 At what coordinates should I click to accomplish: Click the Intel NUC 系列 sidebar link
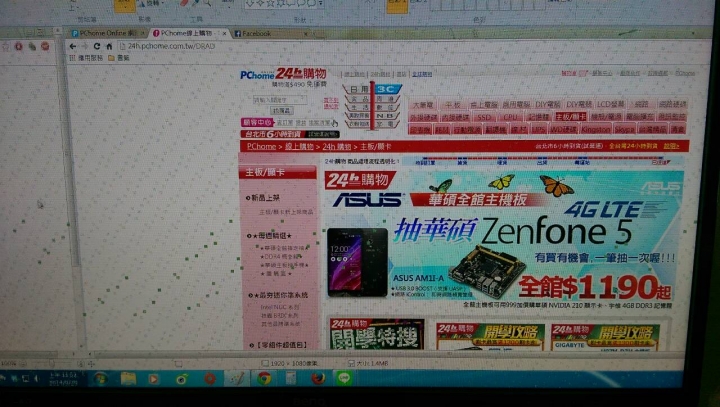coord(280,307)
